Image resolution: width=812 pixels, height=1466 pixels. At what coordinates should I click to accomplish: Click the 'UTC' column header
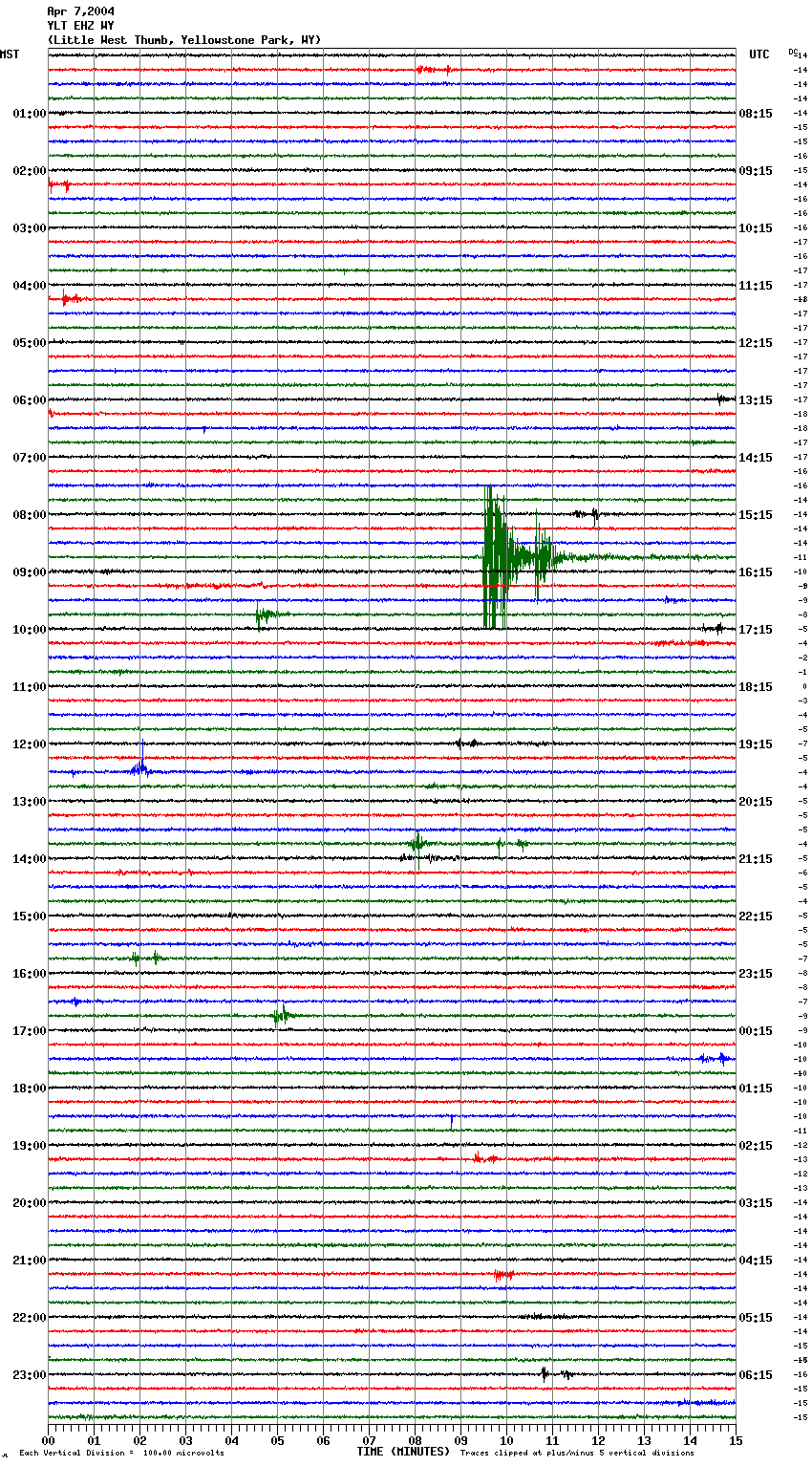point(759,54)
